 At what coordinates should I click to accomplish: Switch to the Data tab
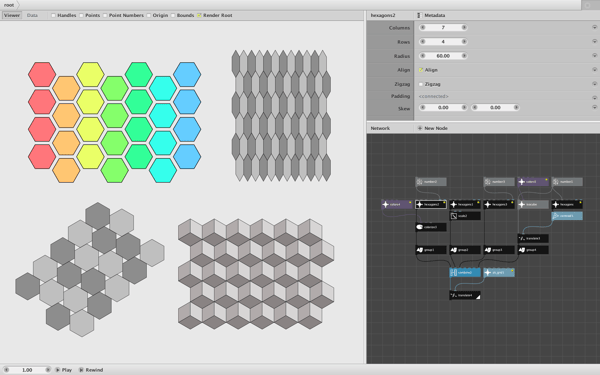[32, 15]
